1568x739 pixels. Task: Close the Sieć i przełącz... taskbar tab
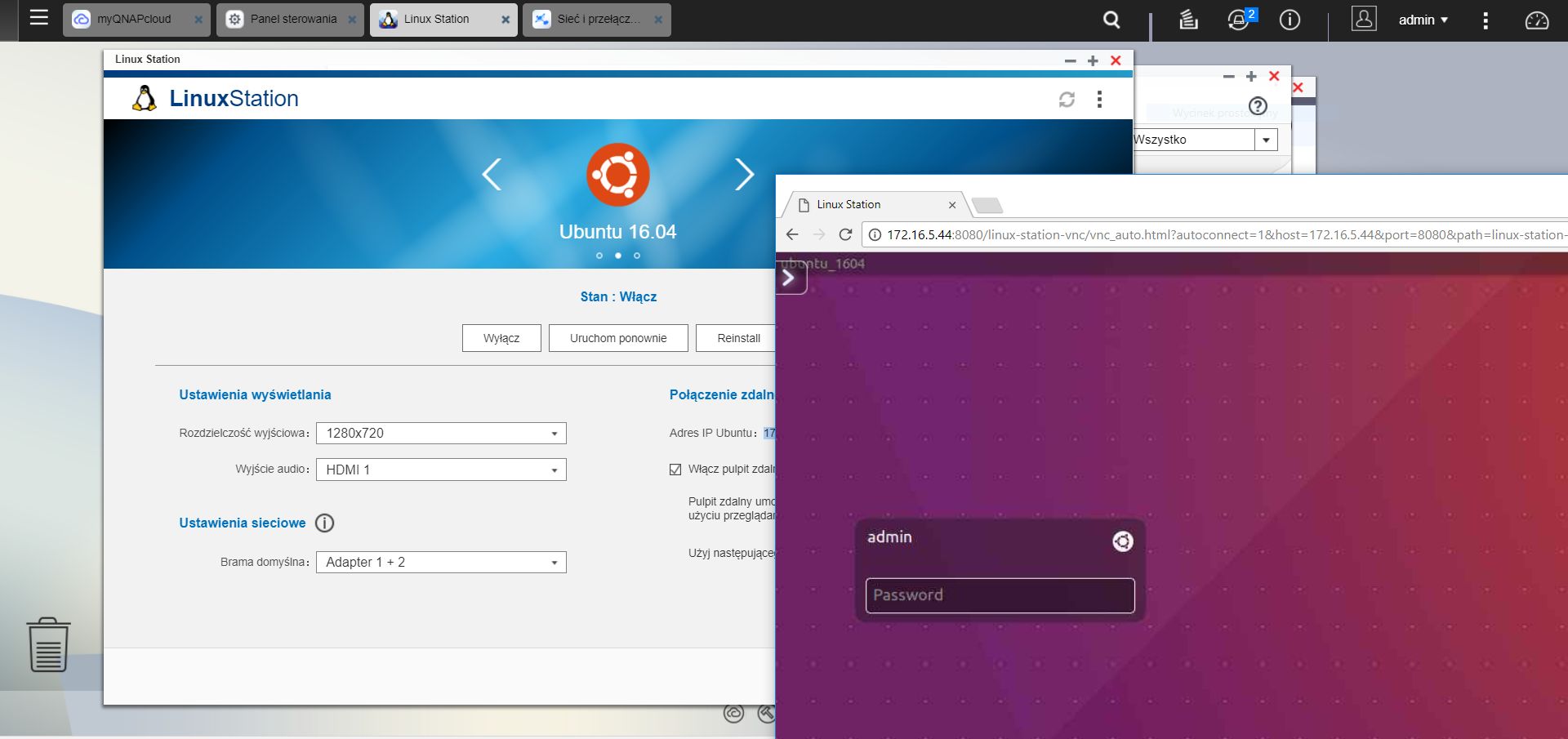(658, 20)
